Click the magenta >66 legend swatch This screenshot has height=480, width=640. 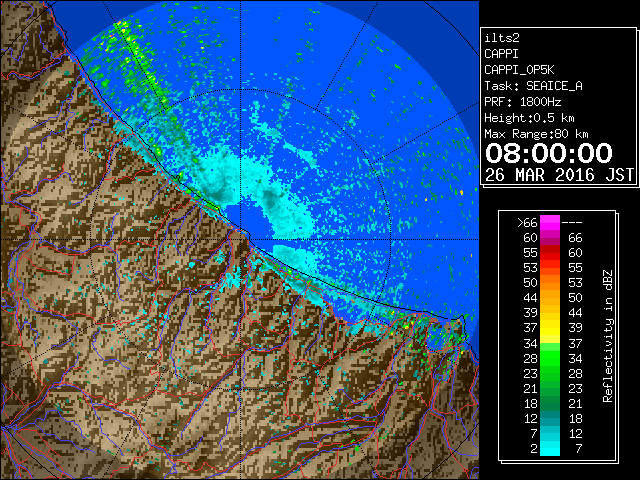coord(550,222)
